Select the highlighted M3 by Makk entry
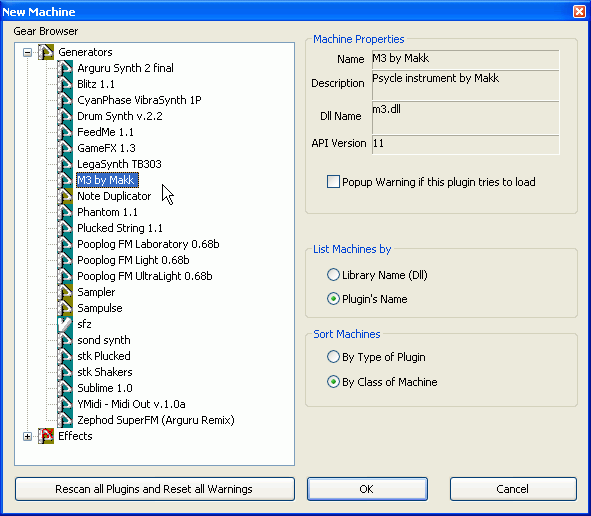Viewport: 591px width, 516px height. tap(107, 180)
